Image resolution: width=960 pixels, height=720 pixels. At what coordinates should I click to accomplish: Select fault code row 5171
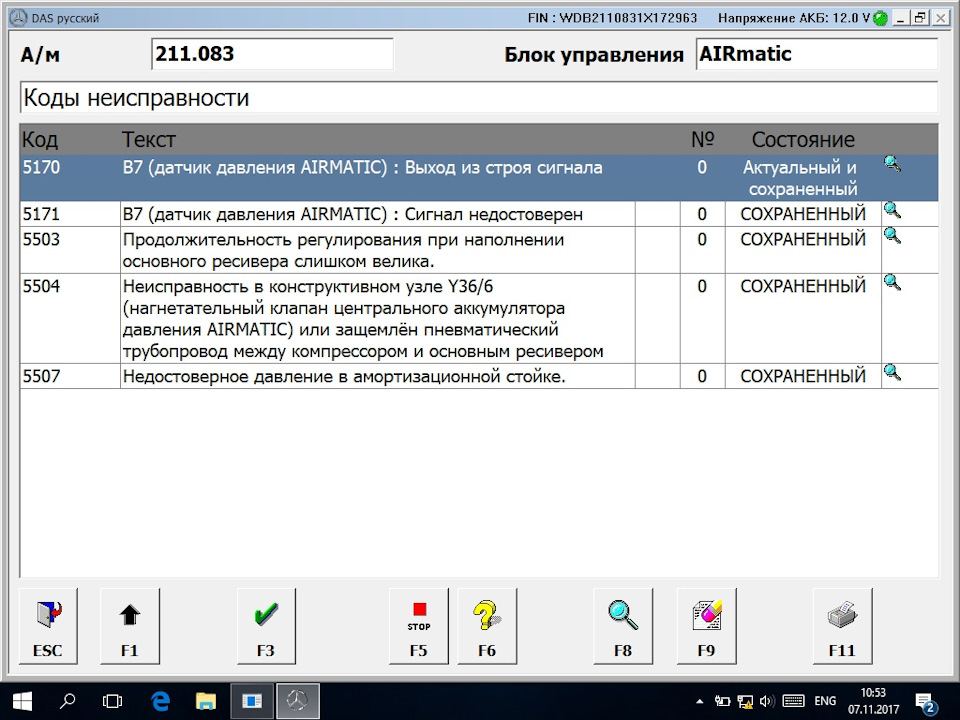tap(479, 214)
